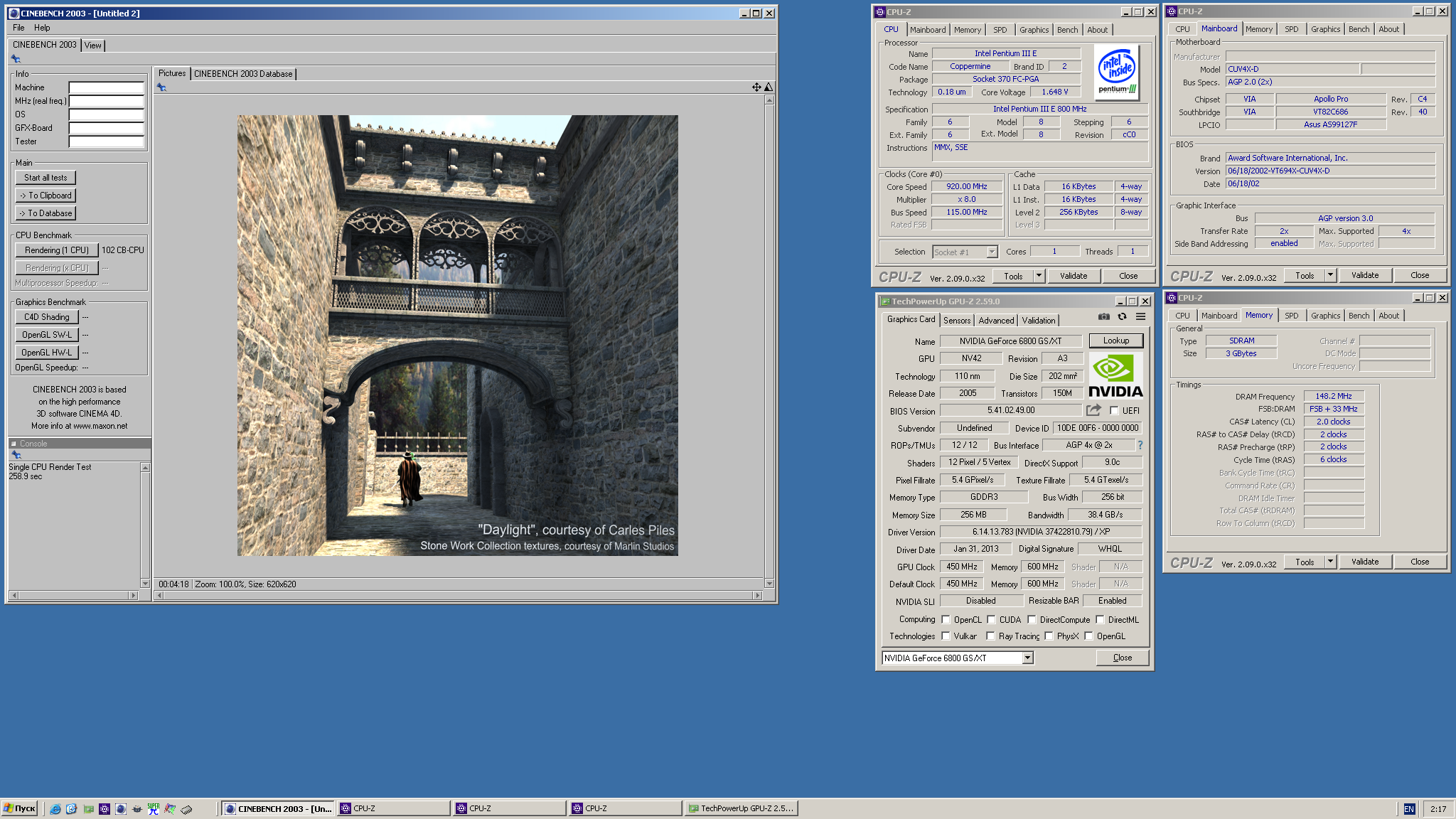Click into the Machine input field
Screen dimensions: 1456x819
point(107,87)
